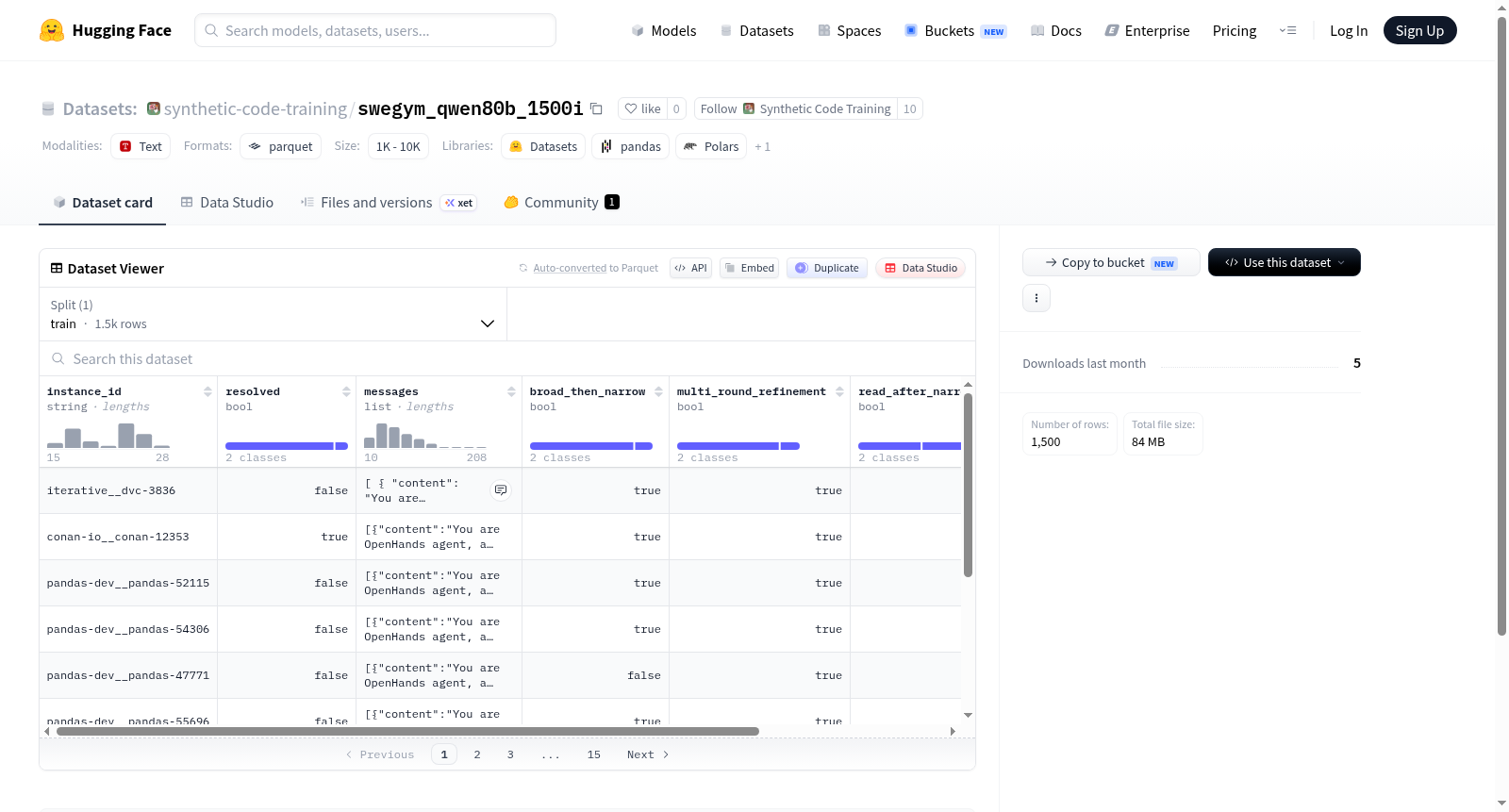Click the Embed button
Viewport: 1509px width, 812px height.
pyautogui.click(x=750, y=268)
